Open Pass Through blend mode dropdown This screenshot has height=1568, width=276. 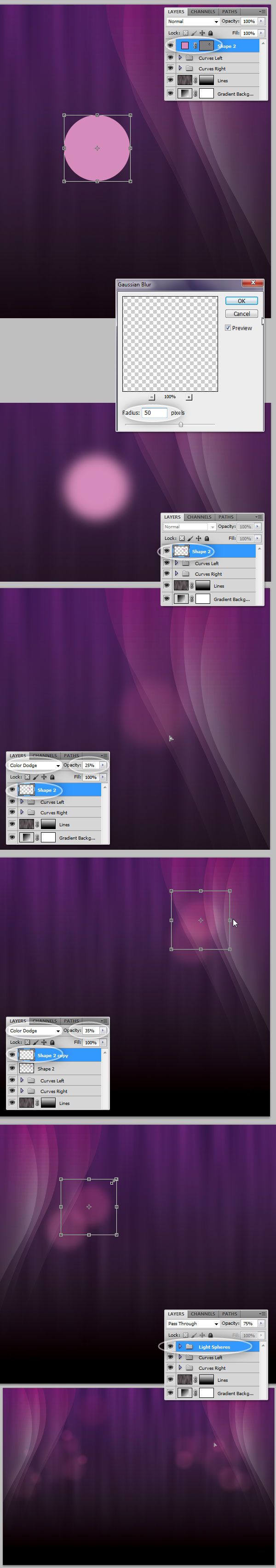point(193,1323)
